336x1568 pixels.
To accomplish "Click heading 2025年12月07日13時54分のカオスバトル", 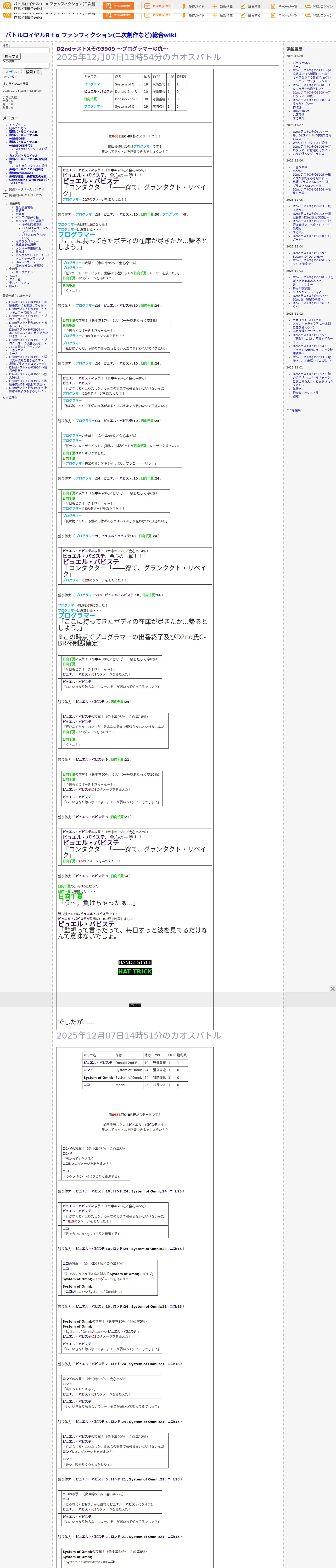I will pos(139,57).
